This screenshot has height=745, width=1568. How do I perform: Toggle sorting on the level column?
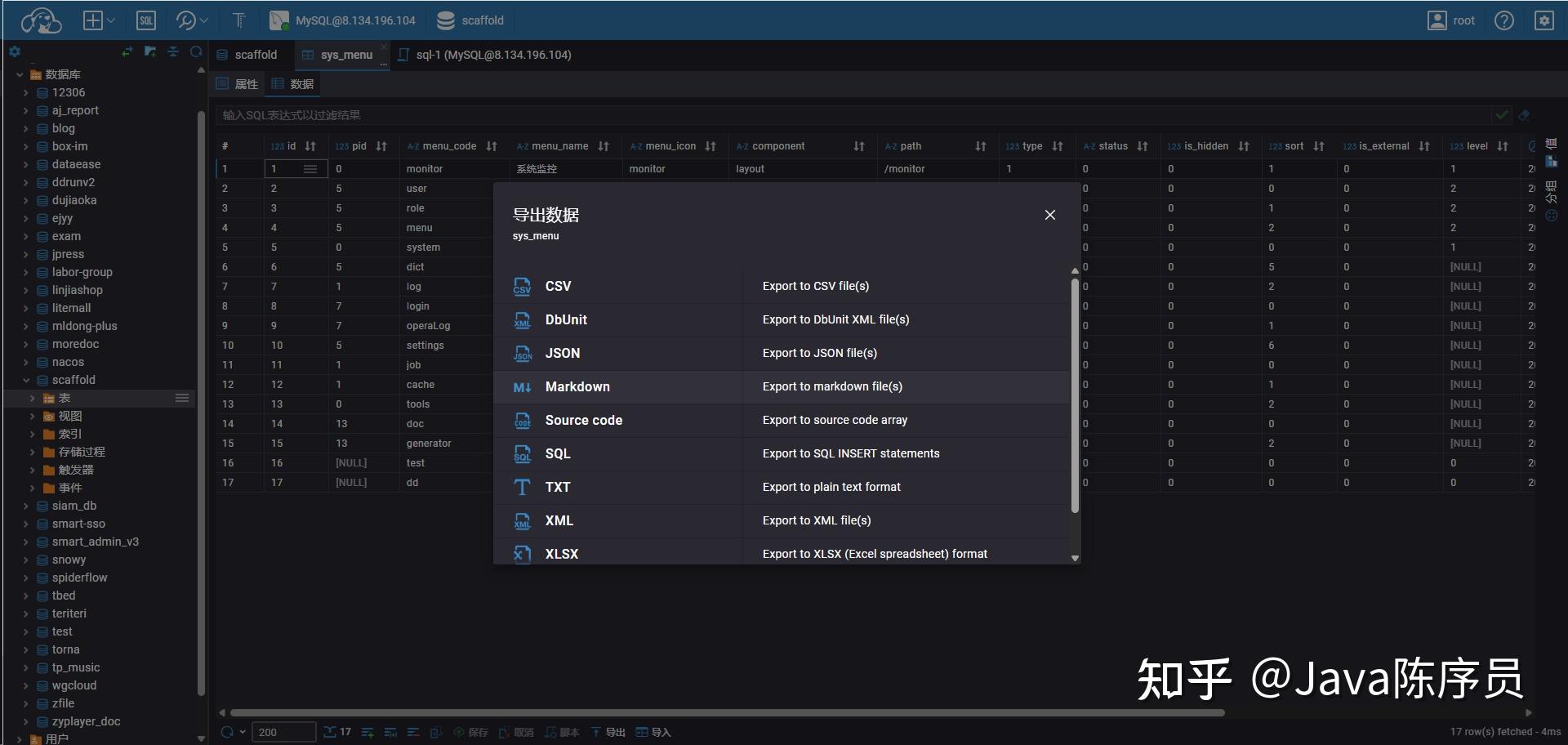tap(1503, 146)
